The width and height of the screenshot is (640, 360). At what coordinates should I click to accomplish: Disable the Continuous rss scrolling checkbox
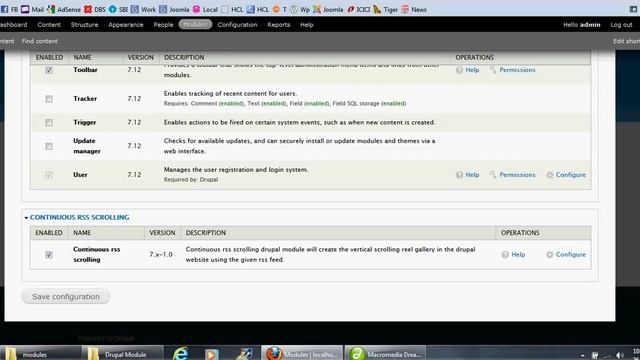click(x=49, y=255)
